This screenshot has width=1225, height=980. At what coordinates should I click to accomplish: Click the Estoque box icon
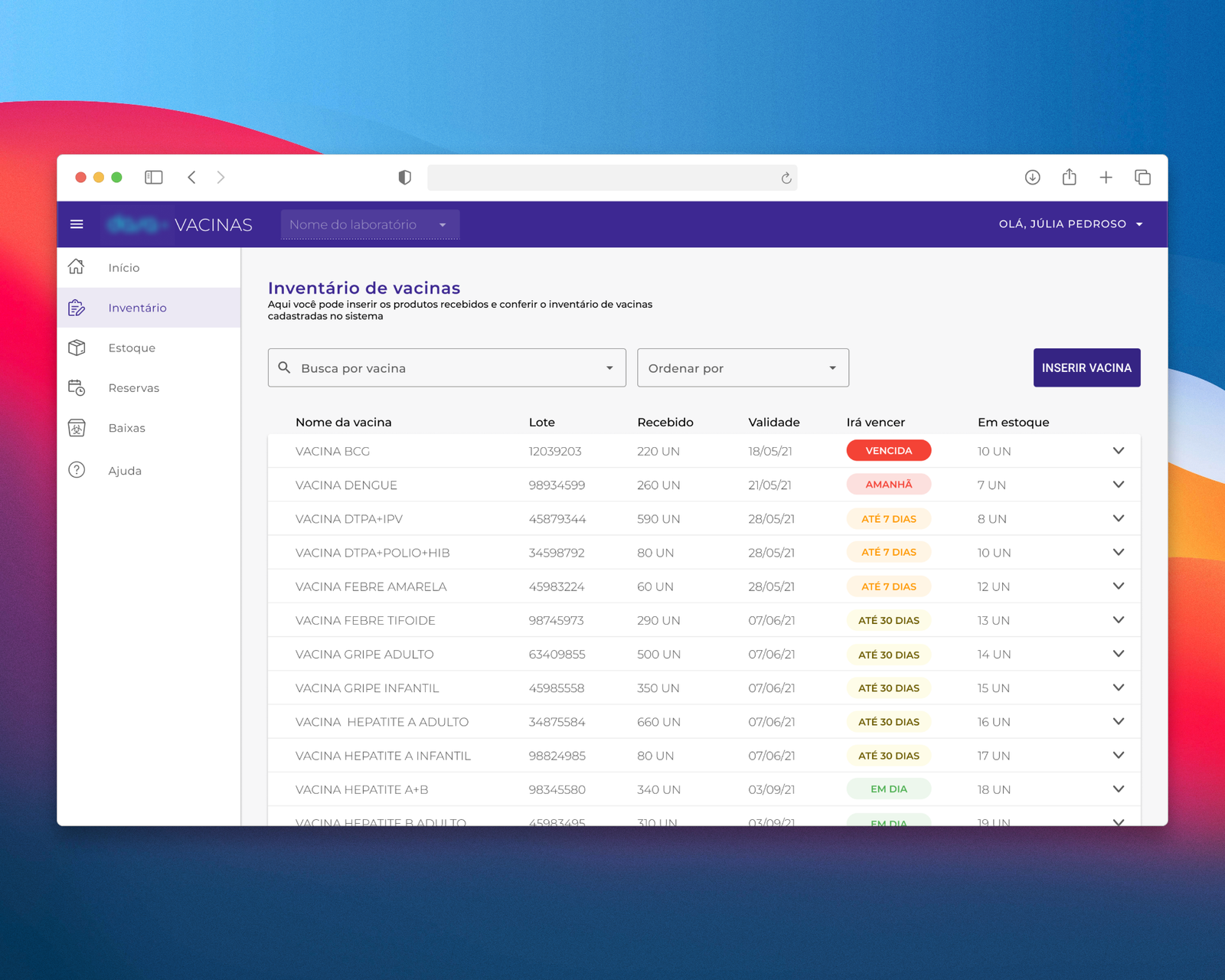coord(77,348)
